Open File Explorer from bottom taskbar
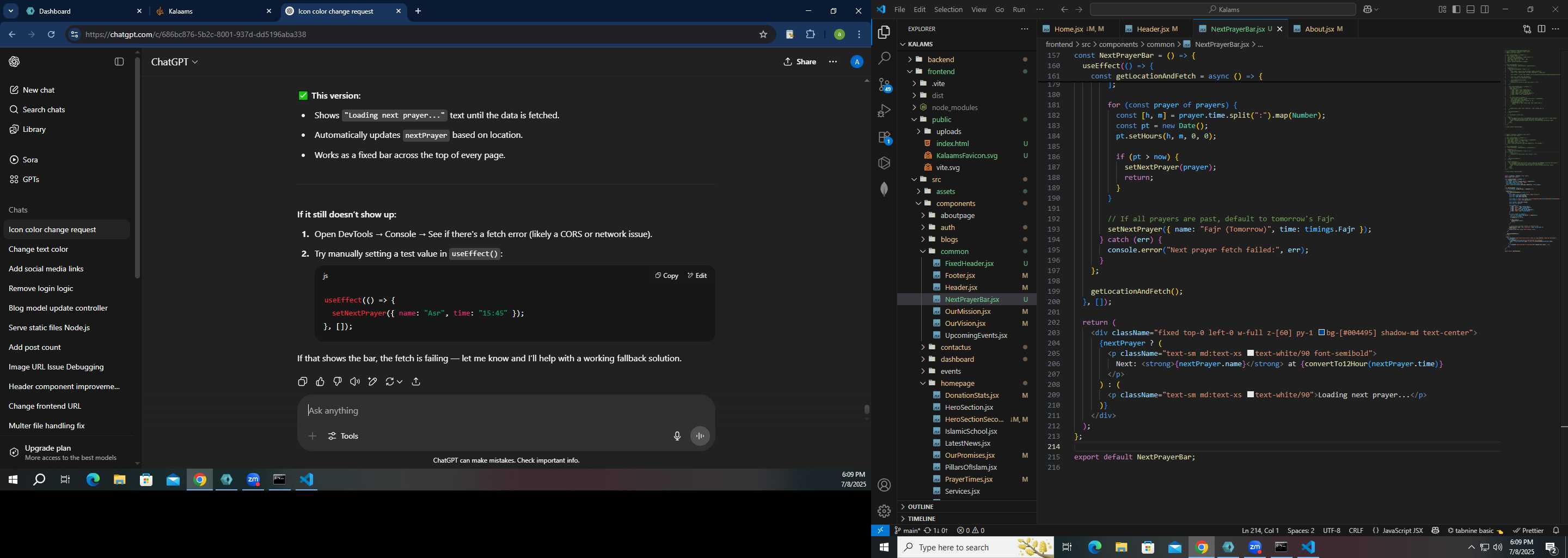This screenshot has width=1568, height=558. point(1121,547)
